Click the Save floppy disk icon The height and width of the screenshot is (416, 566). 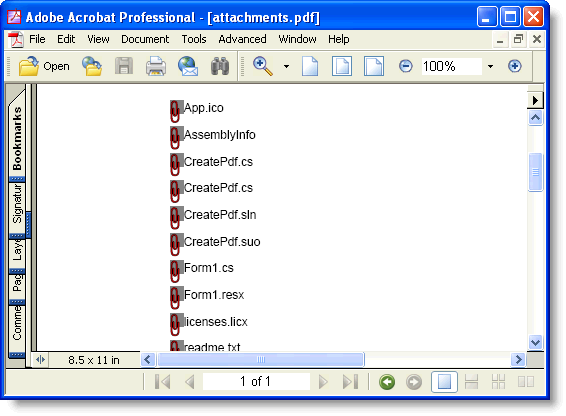tap(124, 66)
